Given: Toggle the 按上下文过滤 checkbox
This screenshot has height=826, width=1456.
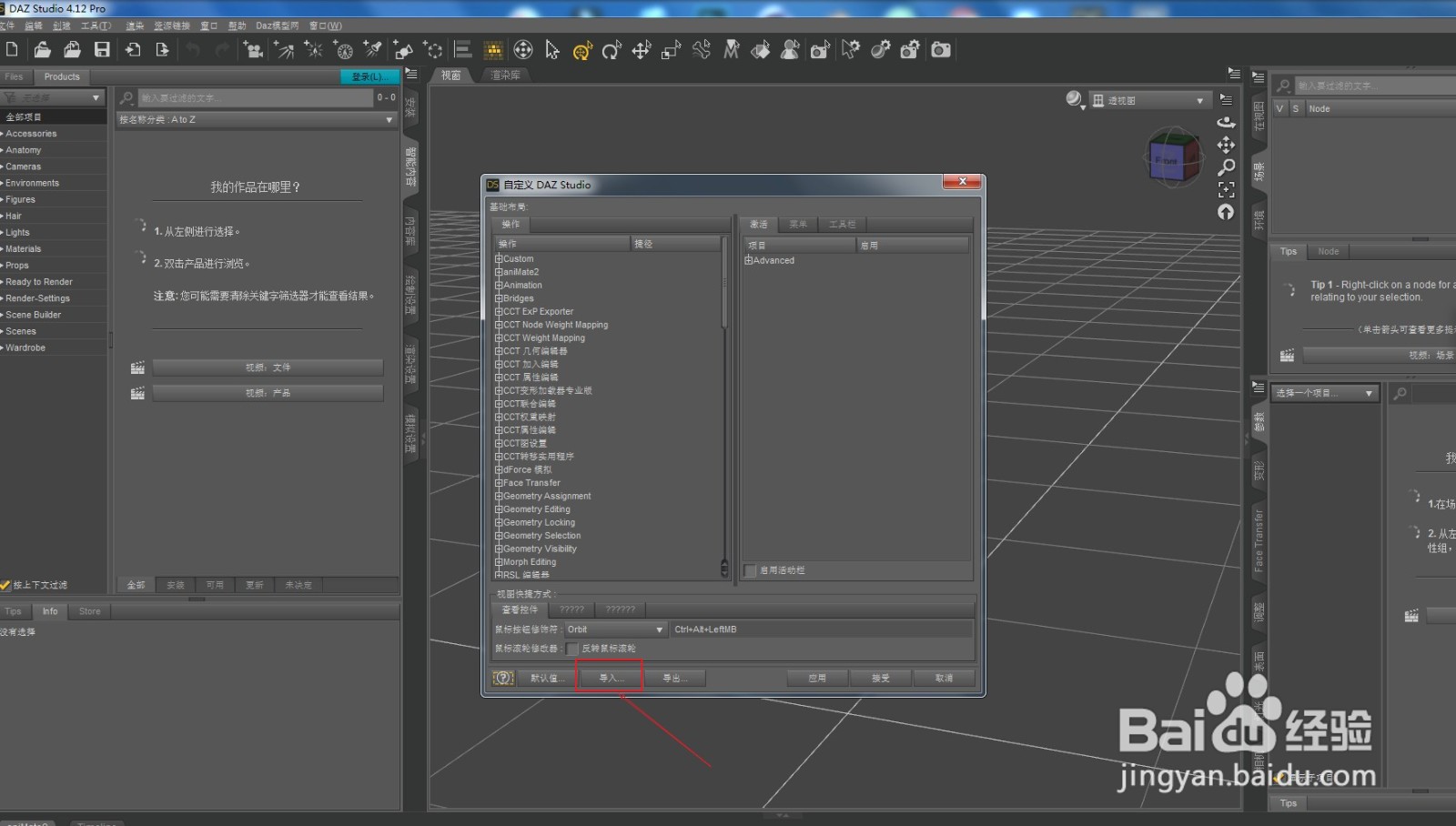Looking at the screenshot, I should [x=5, y=585].
